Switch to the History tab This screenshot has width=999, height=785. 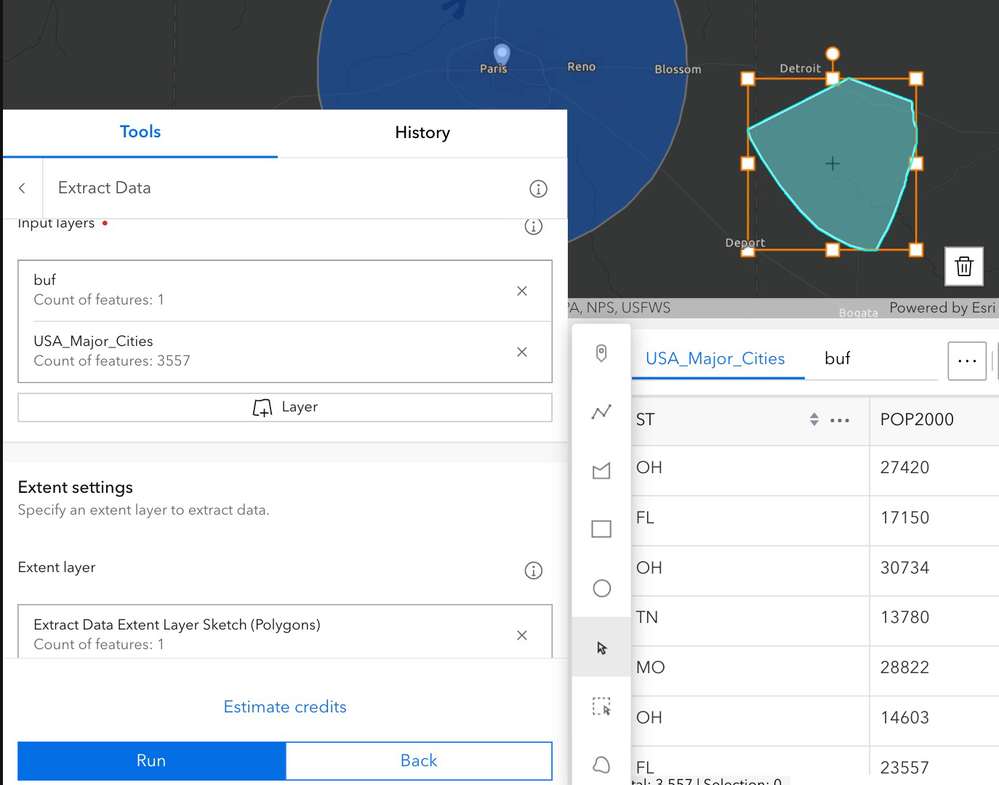click(422, 132)
